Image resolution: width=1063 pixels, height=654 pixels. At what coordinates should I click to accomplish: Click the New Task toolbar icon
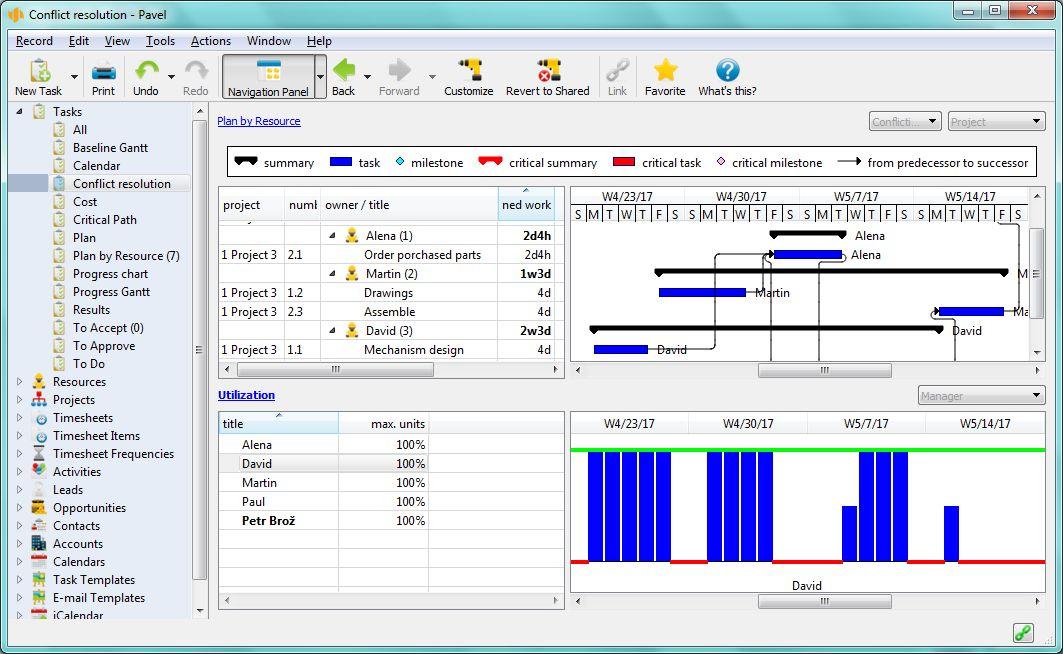(x=40, y=70)
